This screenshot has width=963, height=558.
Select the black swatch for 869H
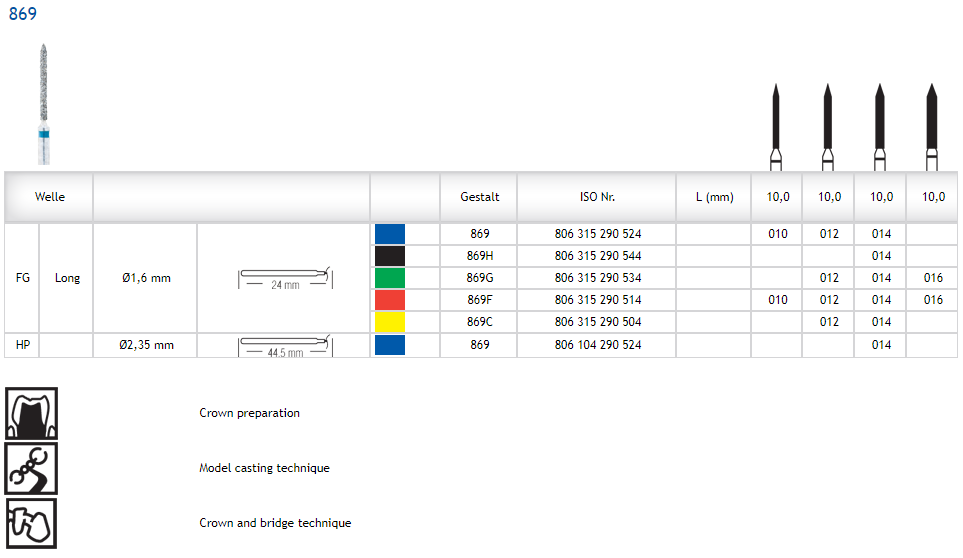point(390,256)
